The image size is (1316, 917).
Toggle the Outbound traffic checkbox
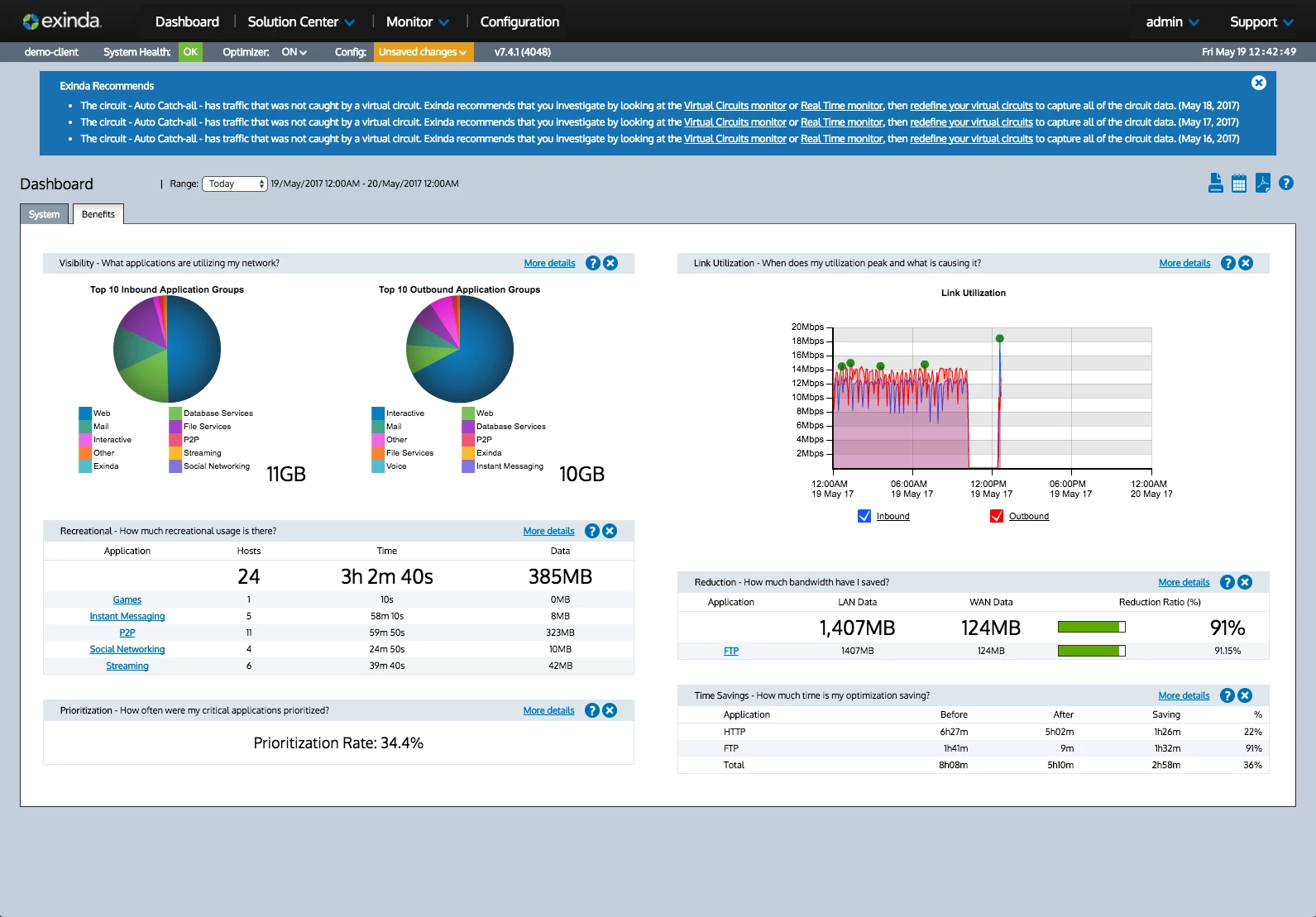[997, 516]
